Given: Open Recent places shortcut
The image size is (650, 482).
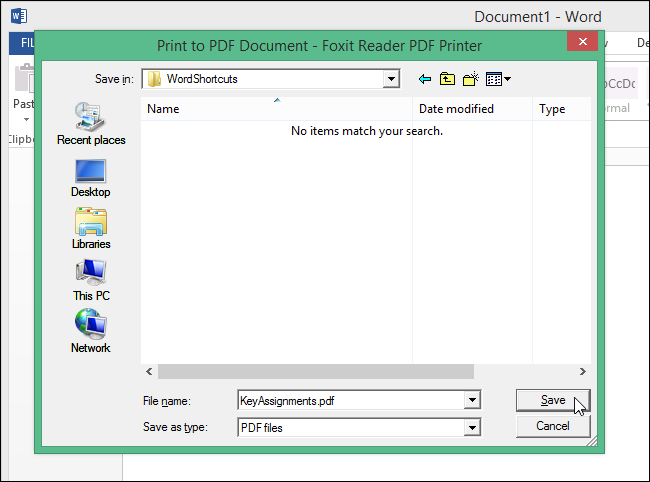Looking at the screenshot, I should click(x=91, y=124).
